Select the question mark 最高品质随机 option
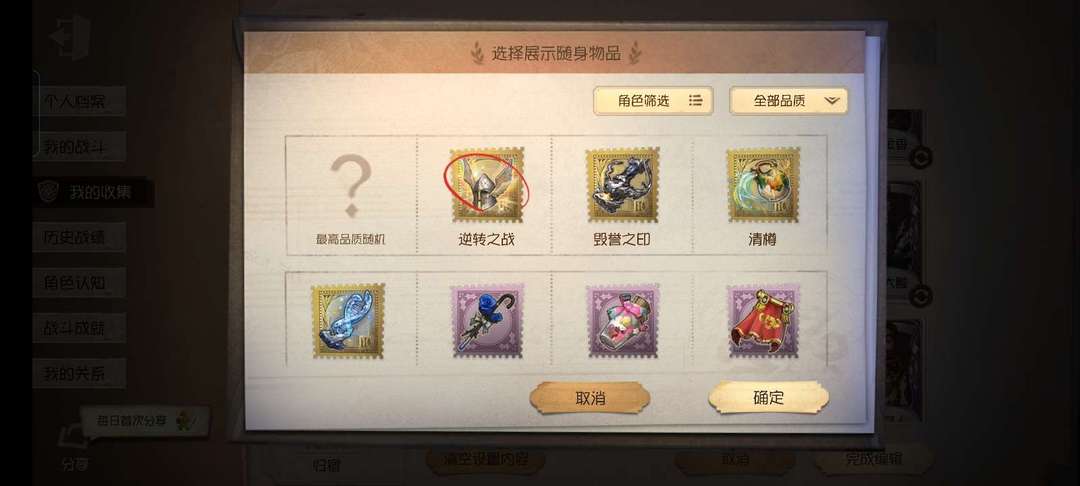The height and width of the screenshot is (486, 1080). [351, 196]
